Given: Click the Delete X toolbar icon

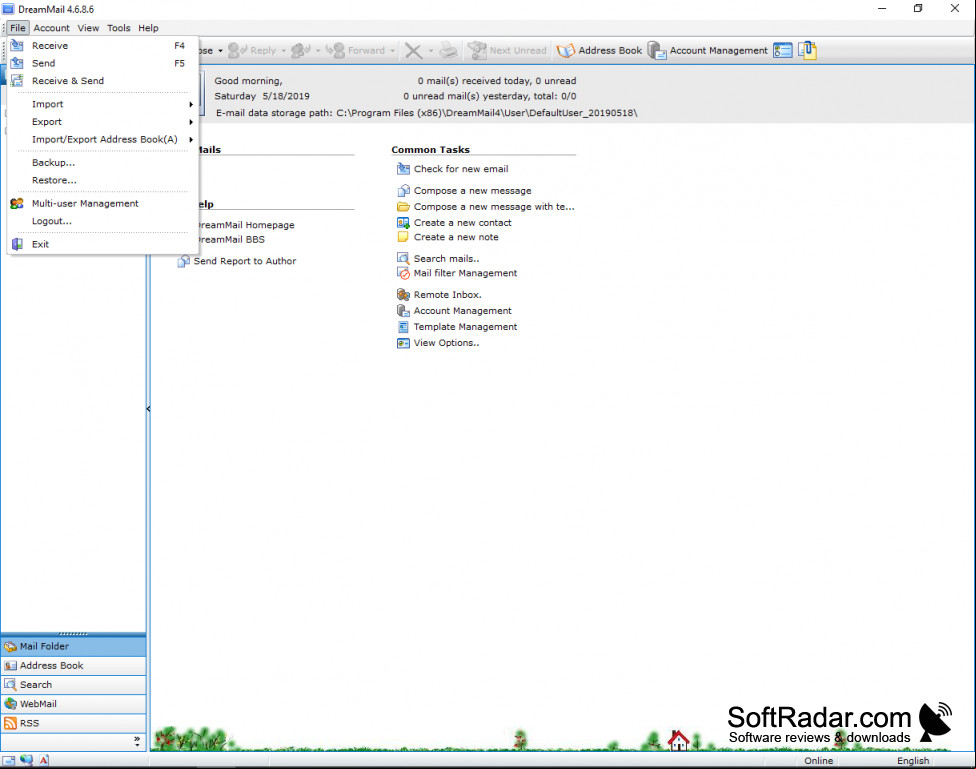Looking at the screenshot, I should tap(413, 50).
